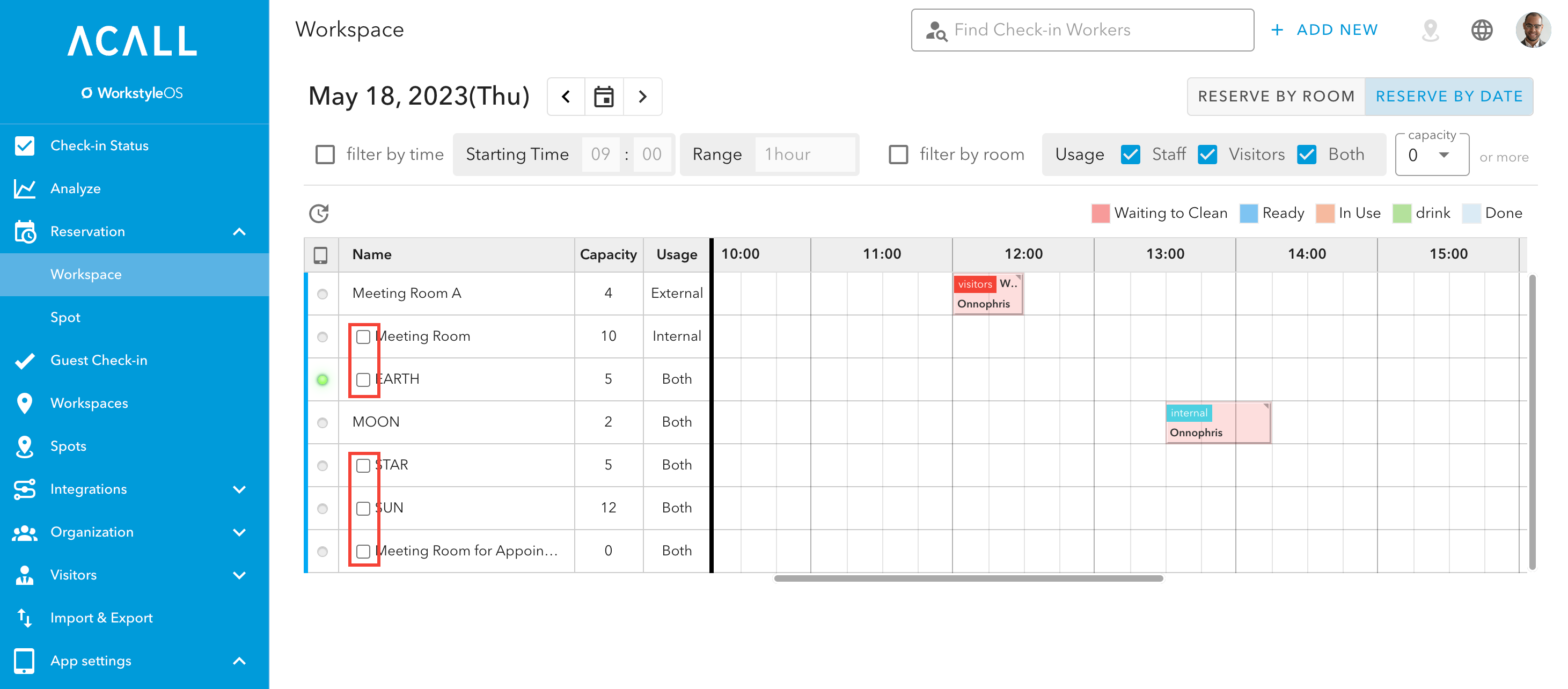Expand the Visitors menu chevron

coord(240,575)
